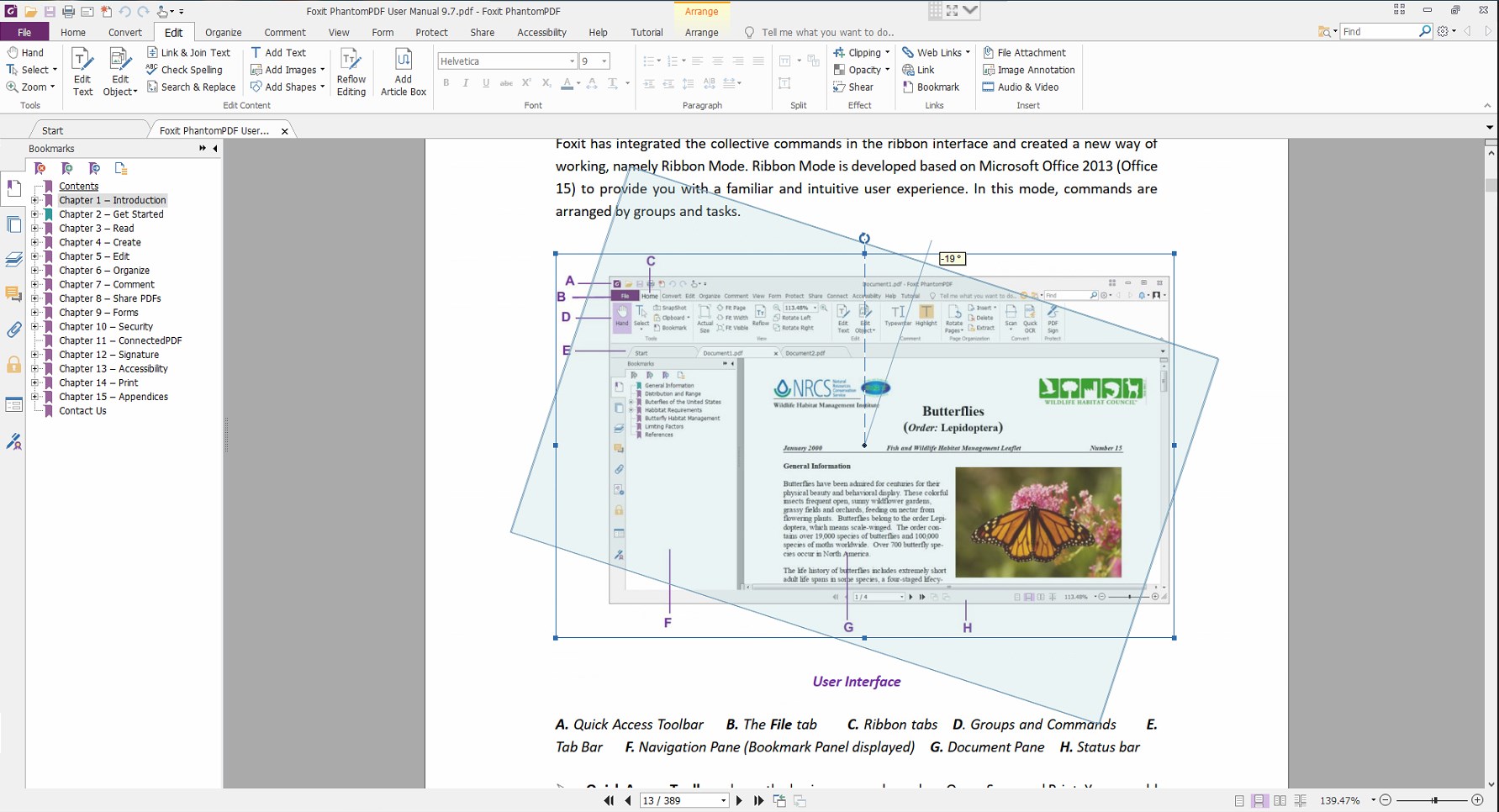Click the Find search field
1499x812 pixels.
point(1380,32)
